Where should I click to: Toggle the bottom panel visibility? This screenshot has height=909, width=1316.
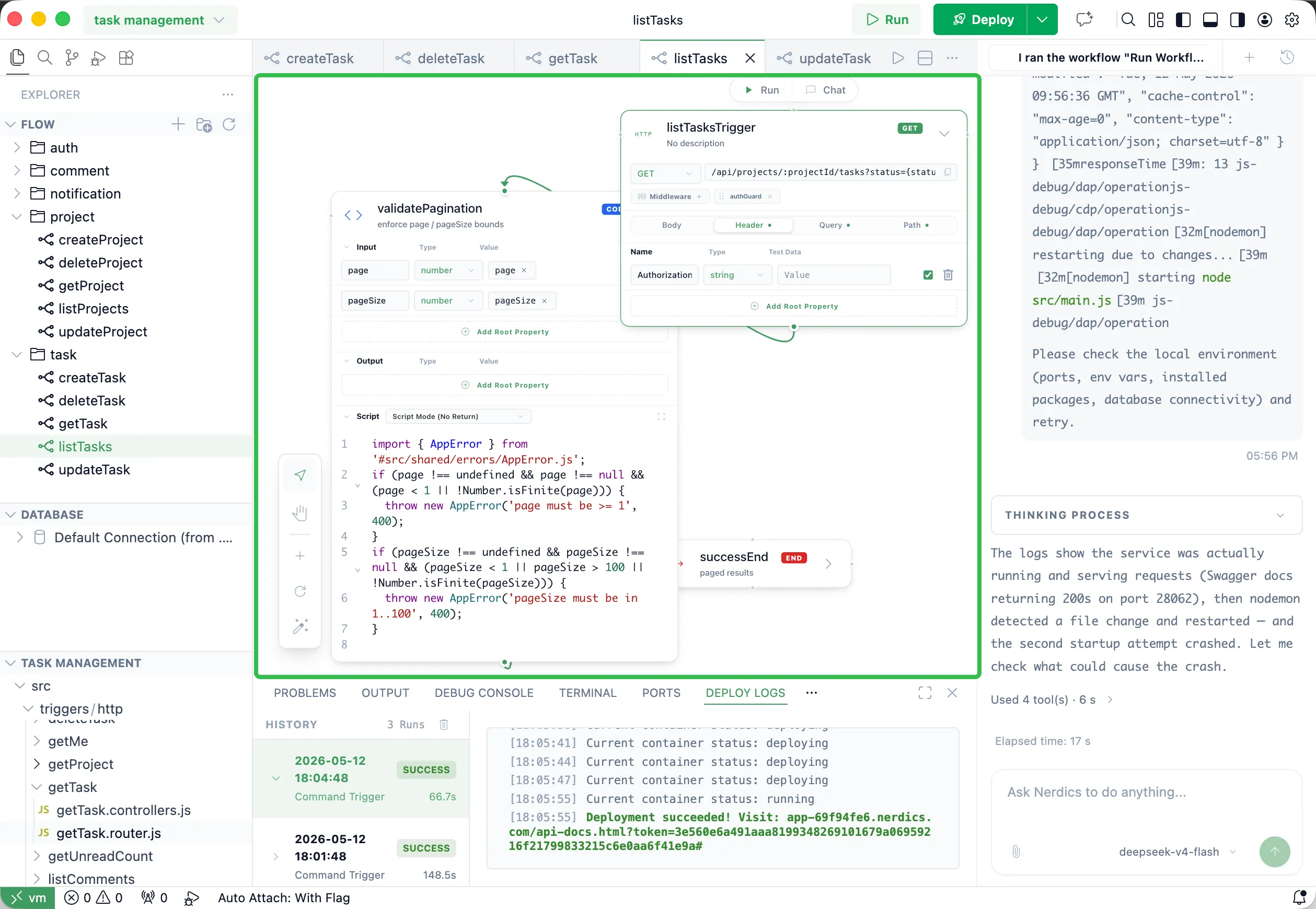(1210, 20)
